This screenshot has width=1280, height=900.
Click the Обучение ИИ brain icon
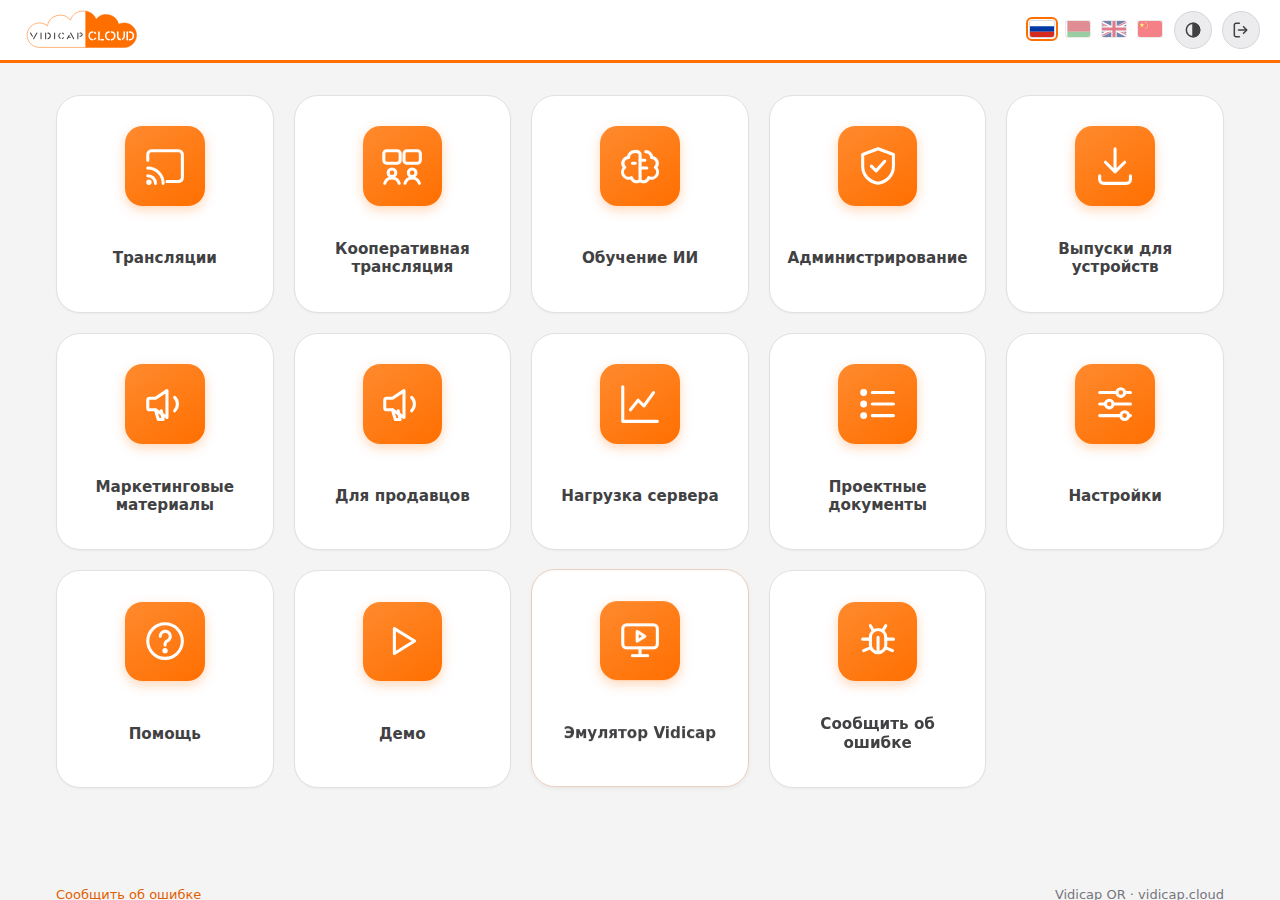(x=640, y=166)
